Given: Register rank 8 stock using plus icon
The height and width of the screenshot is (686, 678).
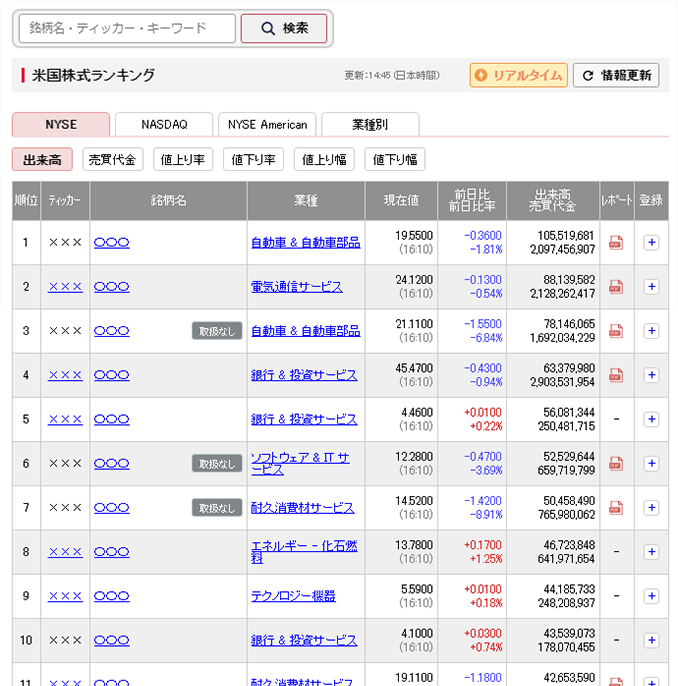Looking at the screenshot, I should (x=651, y=551).
